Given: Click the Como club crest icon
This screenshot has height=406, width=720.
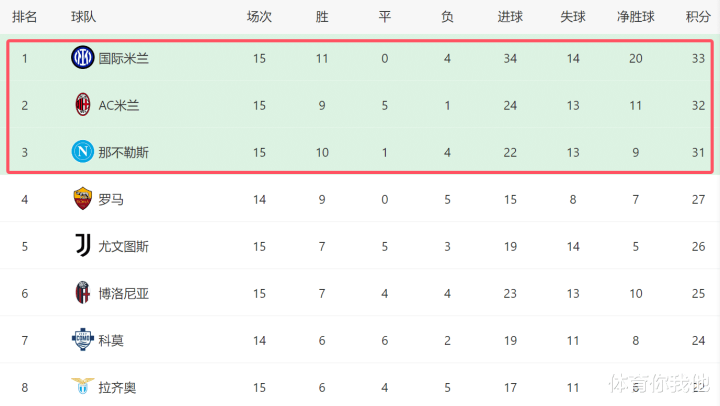Looking at the screenshot, I should click(x=82, y=340).
